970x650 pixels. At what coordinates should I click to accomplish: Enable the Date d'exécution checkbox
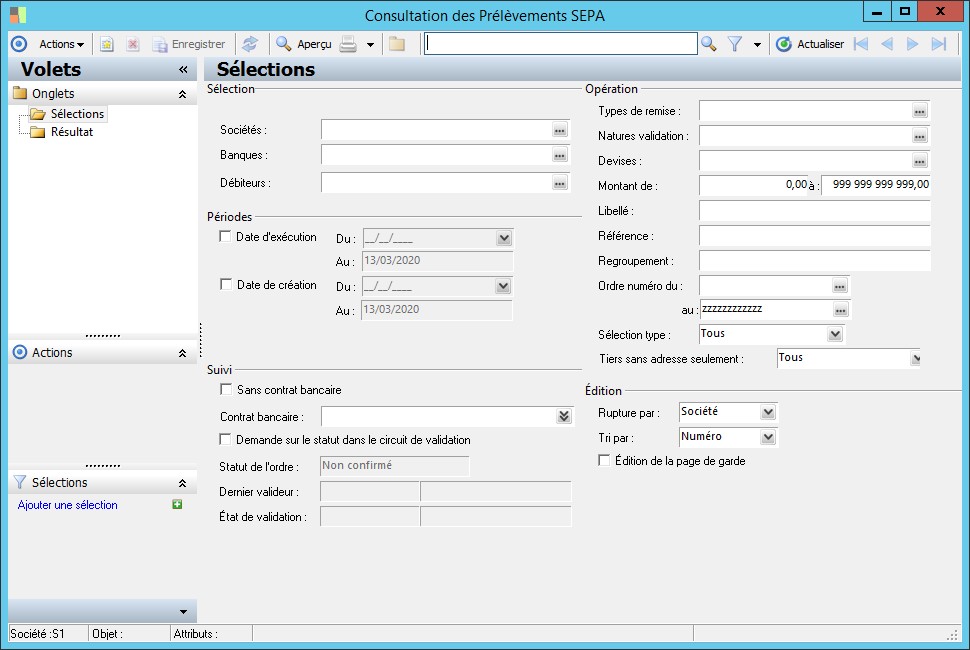click(225, 237)
